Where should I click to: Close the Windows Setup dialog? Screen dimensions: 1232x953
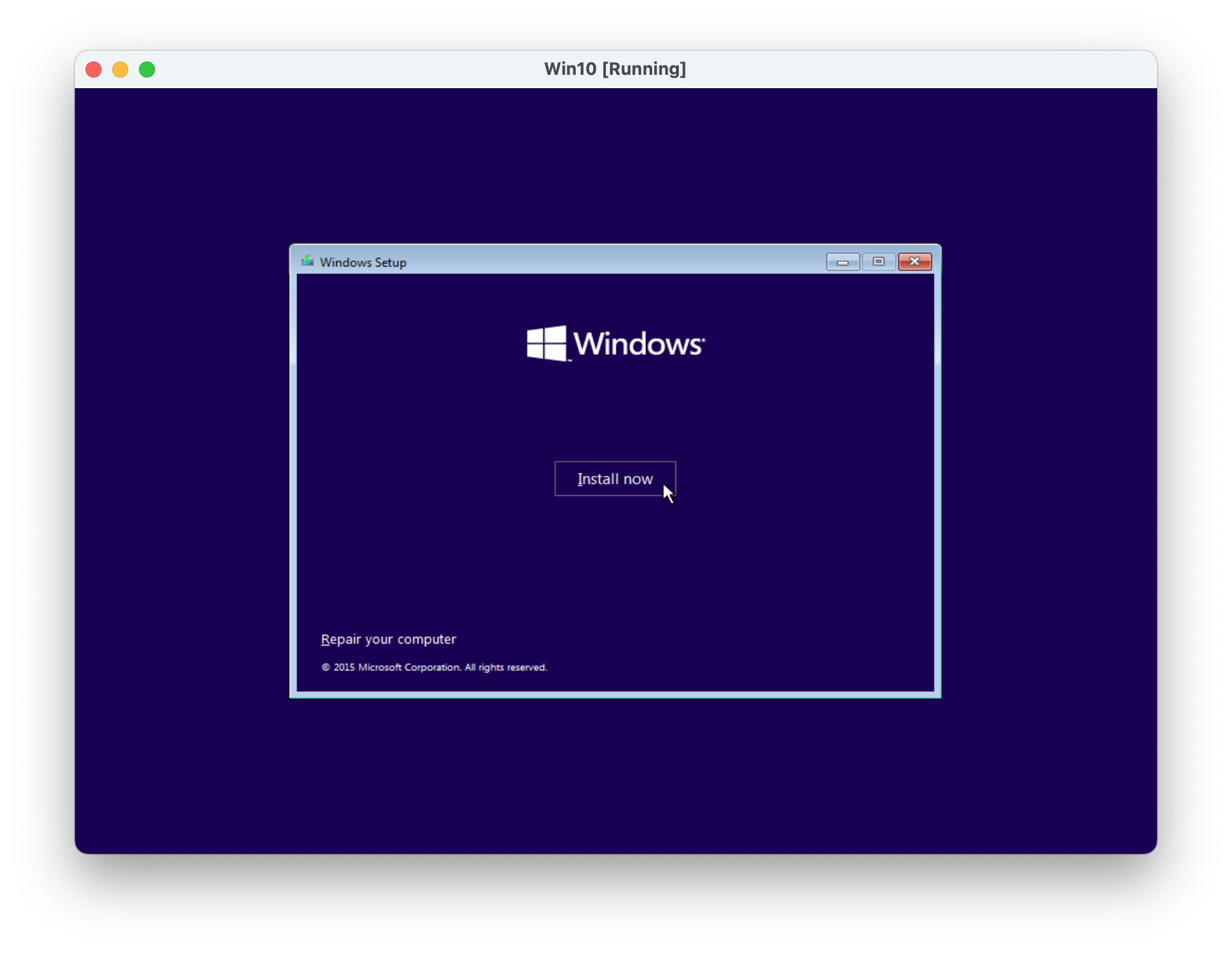click(x=914, y=261)
